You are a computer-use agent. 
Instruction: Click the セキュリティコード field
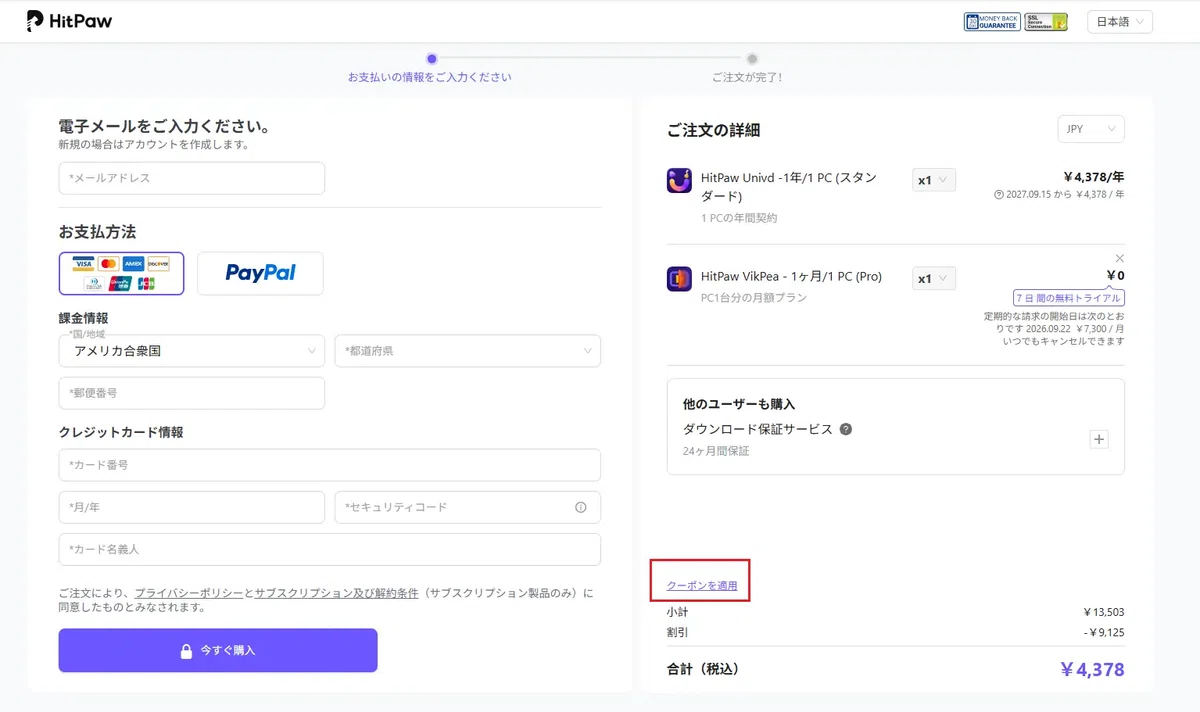468,507
